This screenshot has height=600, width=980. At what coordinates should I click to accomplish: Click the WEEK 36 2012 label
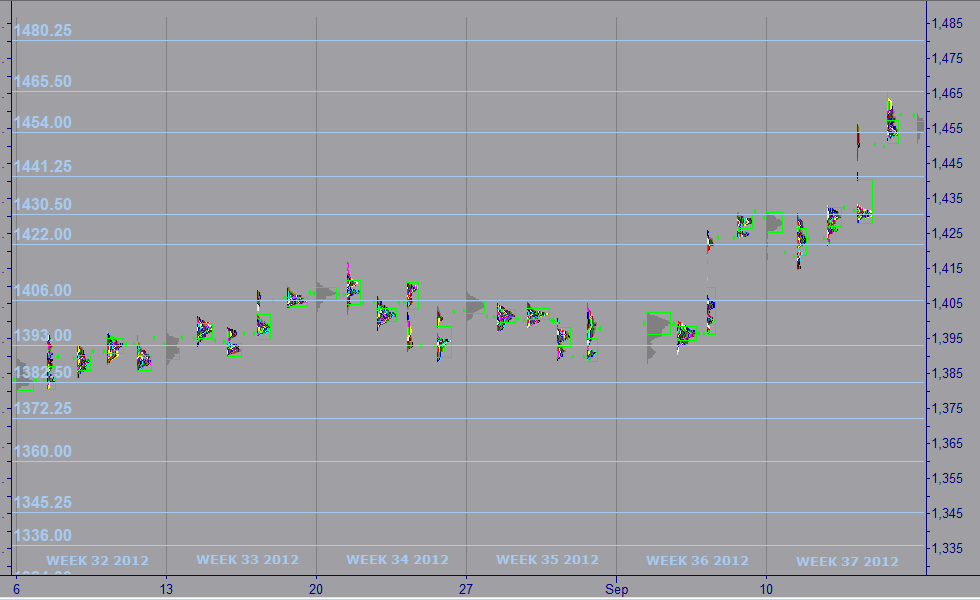click(x=697, y=561)
